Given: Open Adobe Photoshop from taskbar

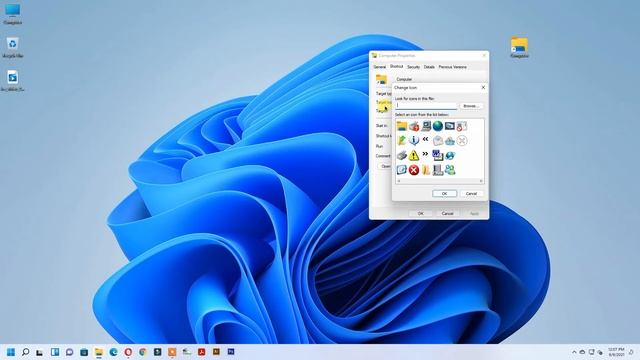Looking at the screenshot, I should click(231, 352).
